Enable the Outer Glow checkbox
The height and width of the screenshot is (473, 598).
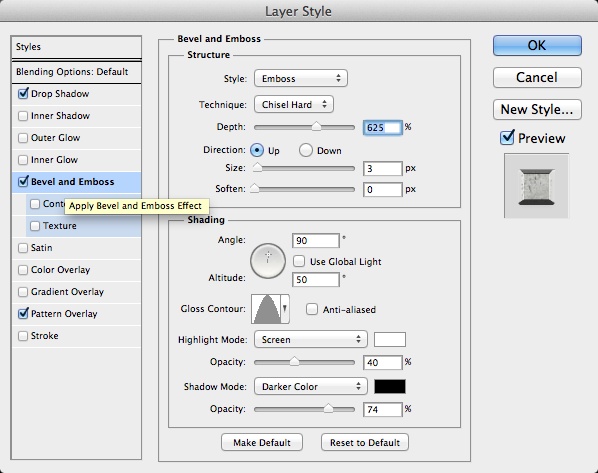pyautogui.click(x=23, y=138)
